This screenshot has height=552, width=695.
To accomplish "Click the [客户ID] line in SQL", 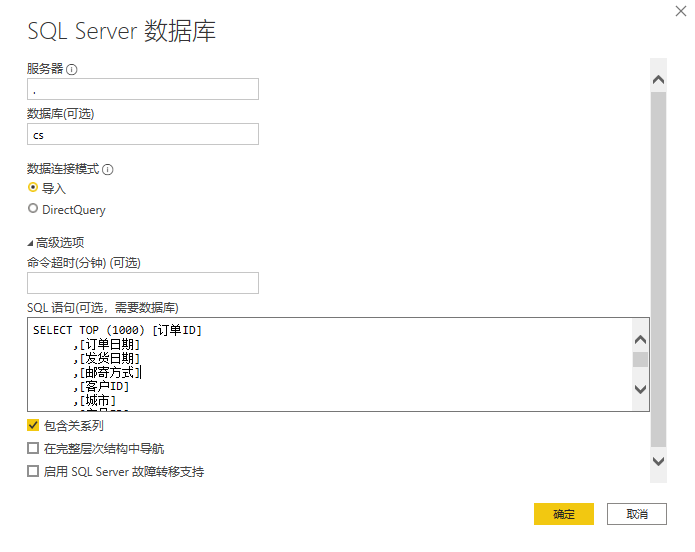I will pyautogui.click(x=102, y=387).
